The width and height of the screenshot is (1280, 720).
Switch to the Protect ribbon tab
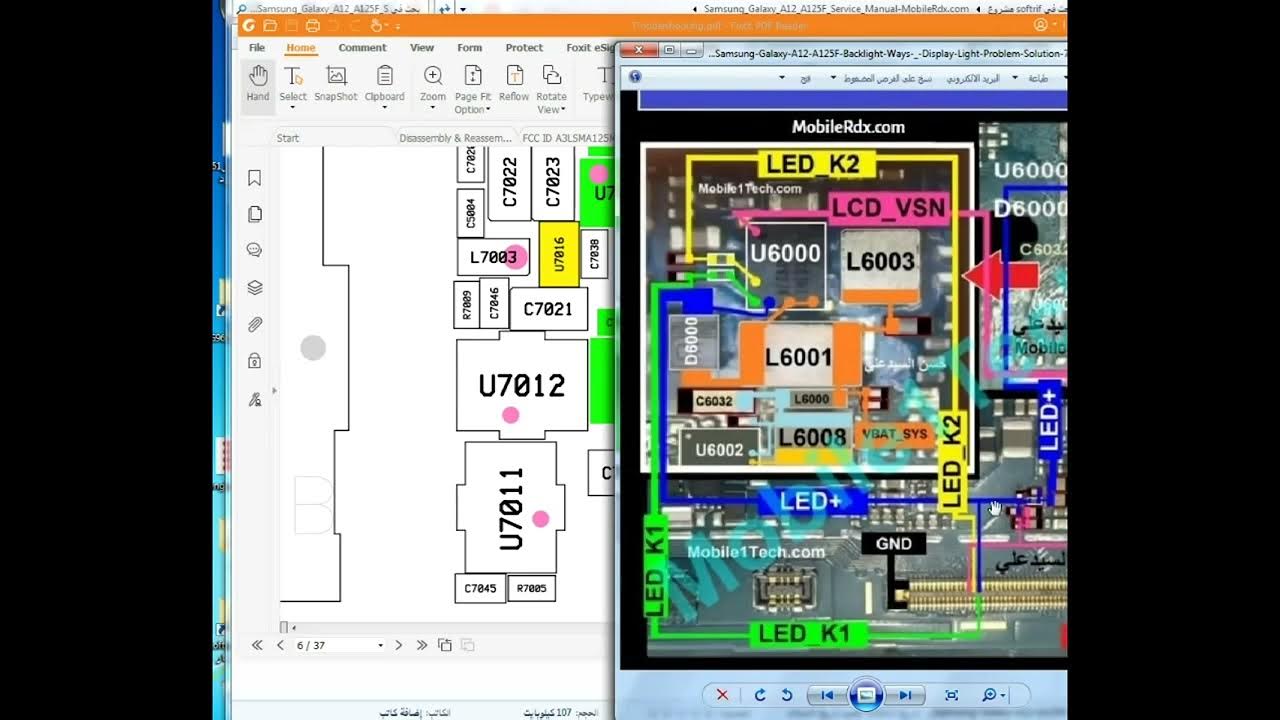pyautogui.click(x=524, y=47)
